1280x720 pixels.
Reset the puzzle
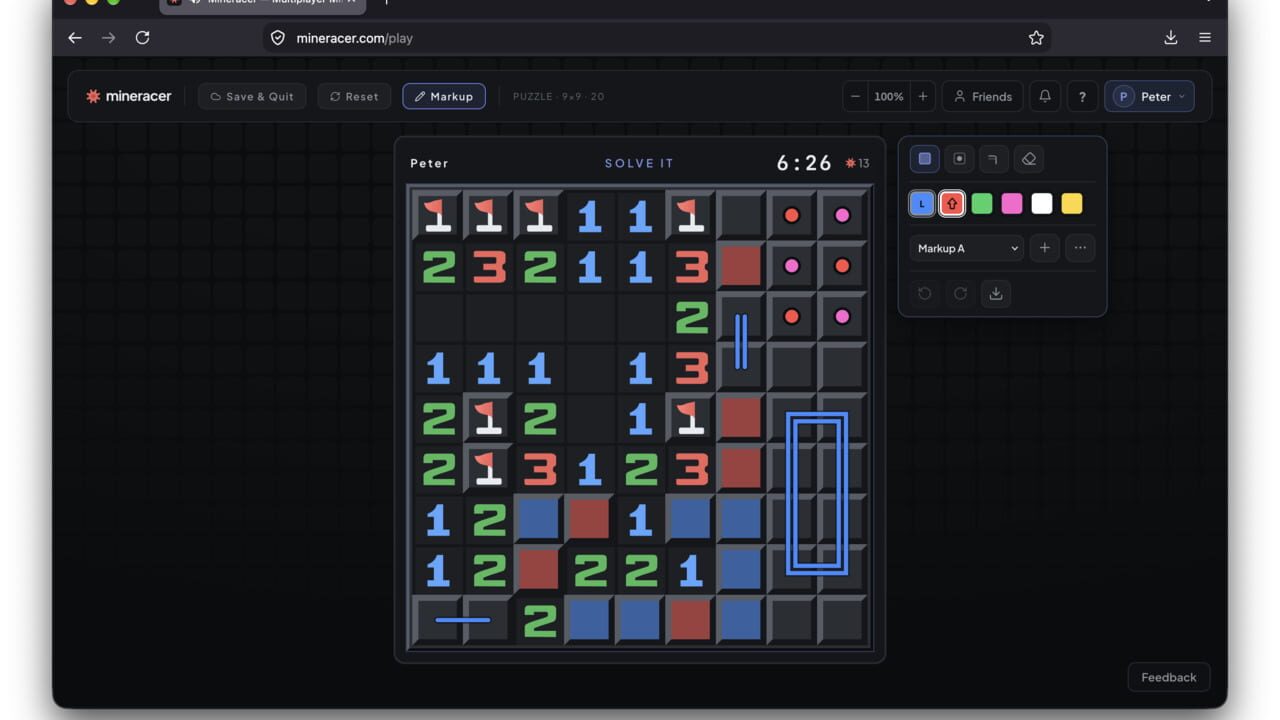click(354, 96)
